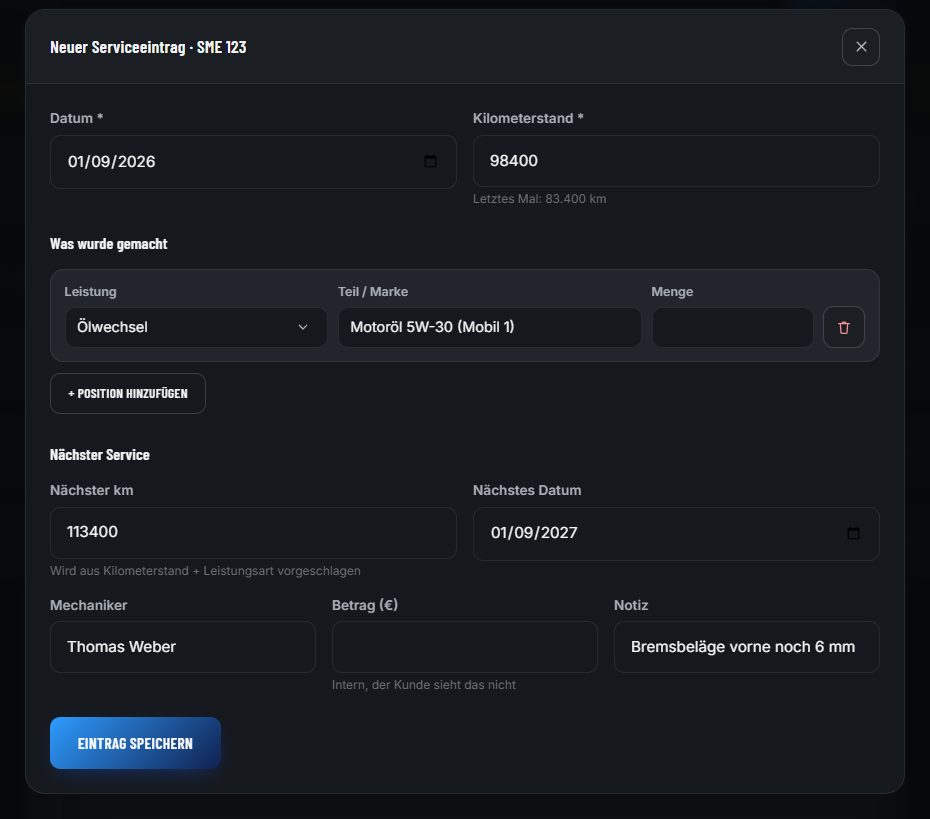Click hint text Letztes Mal: 83.400 km
930x819 pixels.
tap(539, 199)
